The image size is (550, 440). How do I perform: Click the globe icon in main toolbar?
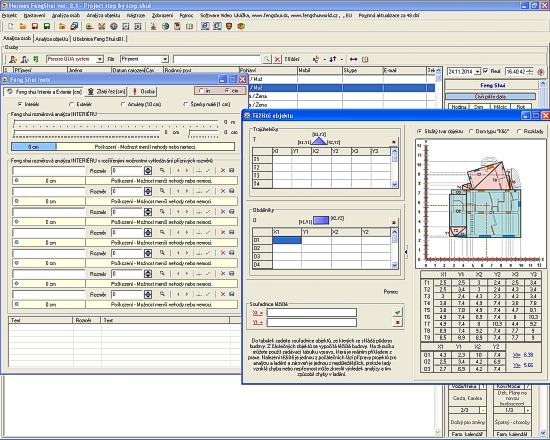[165, 26]
